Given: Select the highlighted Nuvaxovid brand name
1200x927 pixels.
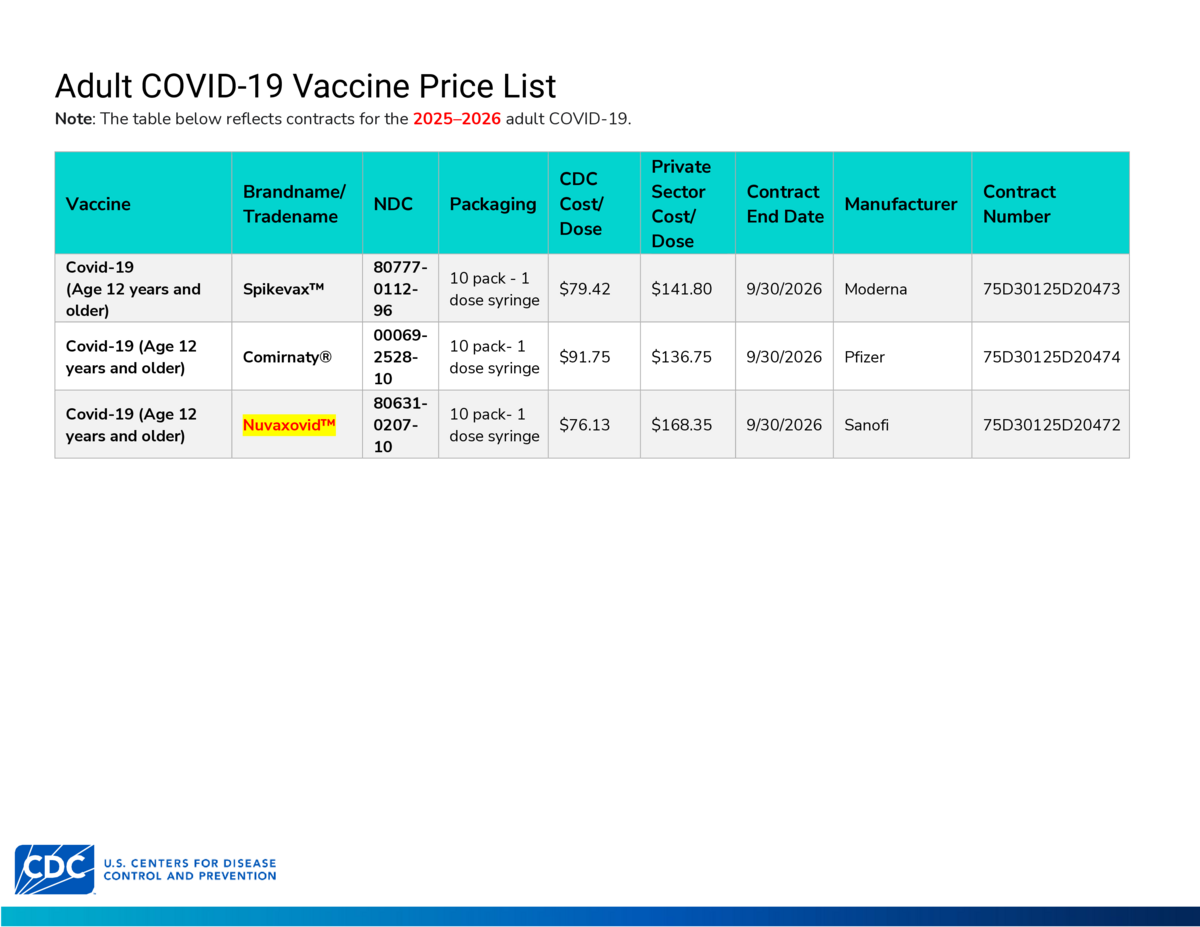Looking at the screenshot, I should pos(289,425).
